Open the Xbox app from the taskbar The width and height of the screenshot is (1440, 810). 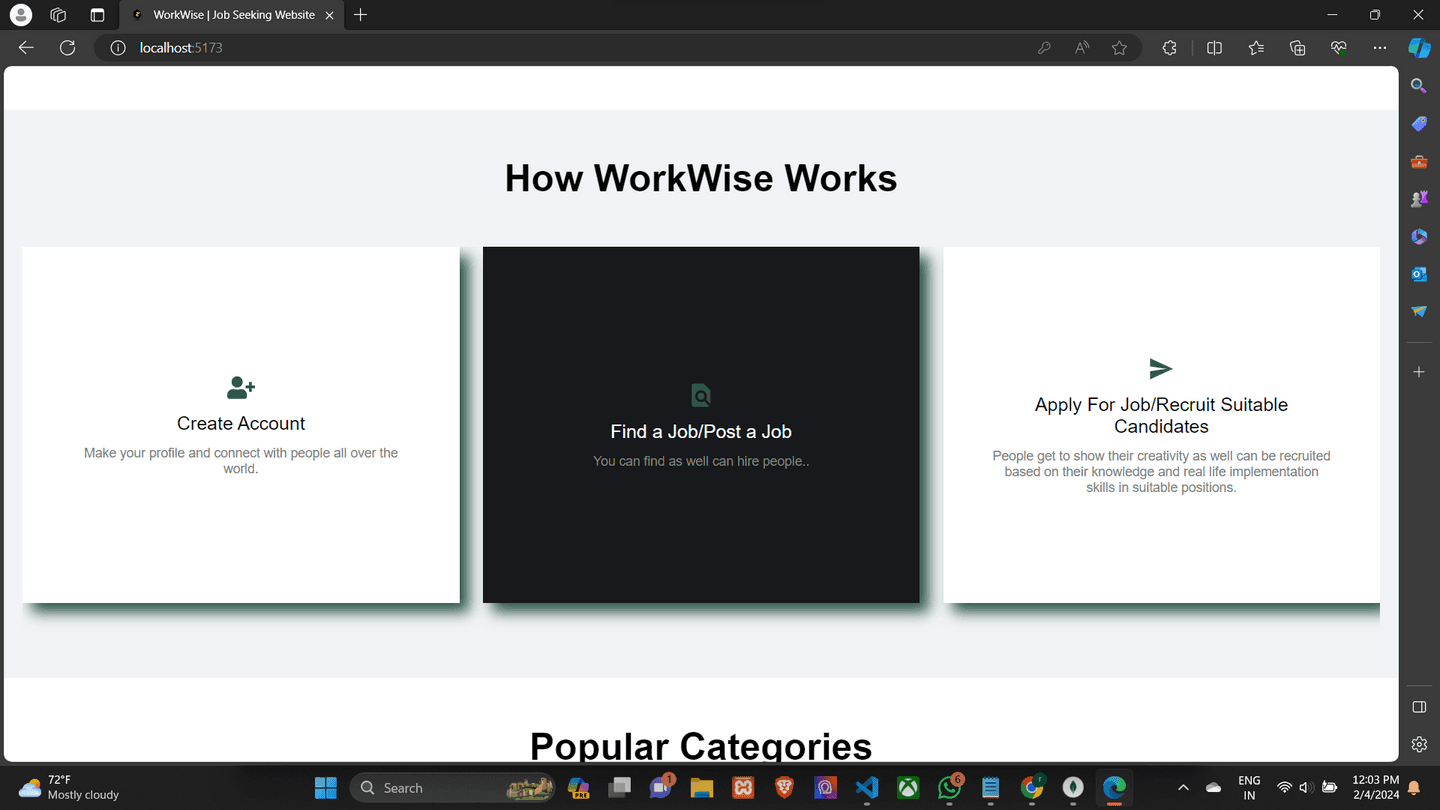tap(908, 788)
